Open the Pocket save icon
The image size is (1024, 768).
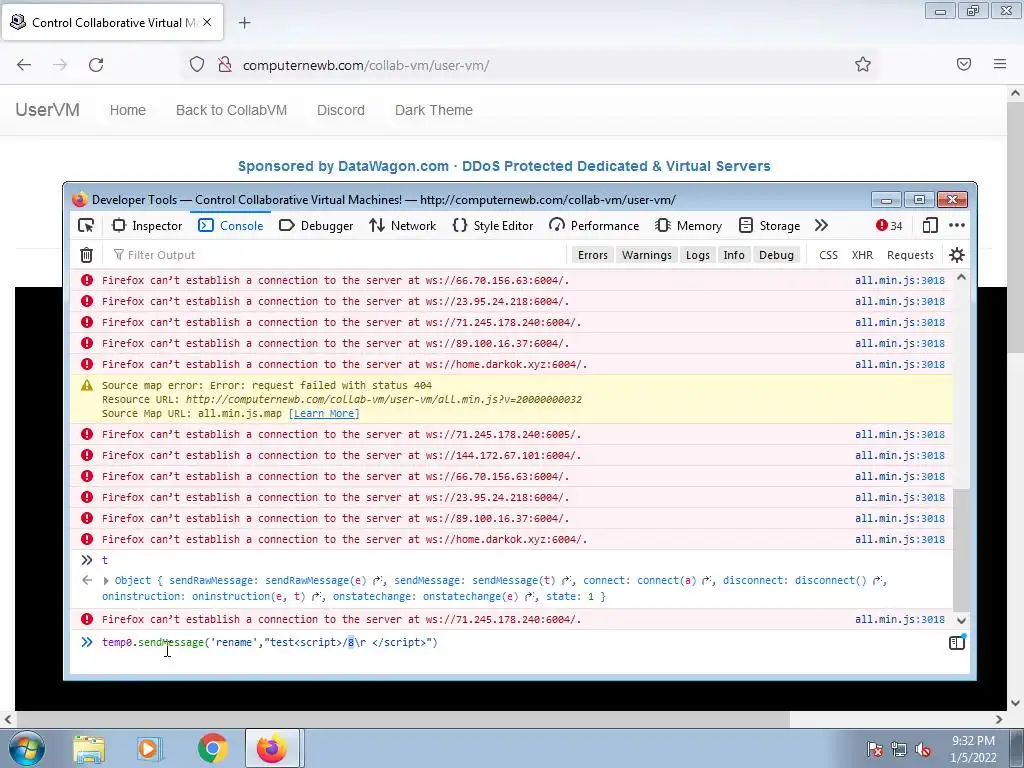(964, 64)
